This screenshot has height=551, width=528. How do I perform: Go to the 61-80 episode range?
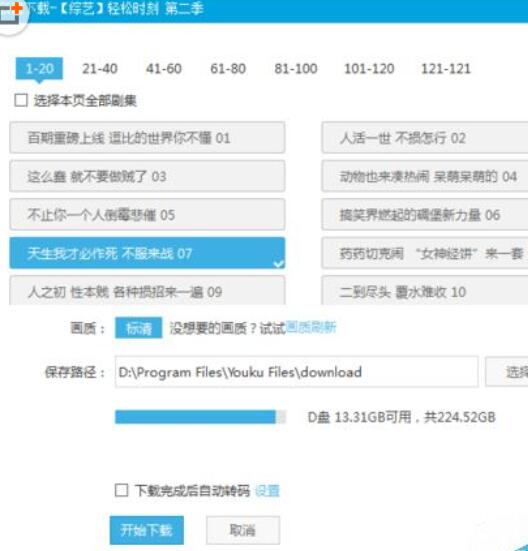(x=228, y=69)
